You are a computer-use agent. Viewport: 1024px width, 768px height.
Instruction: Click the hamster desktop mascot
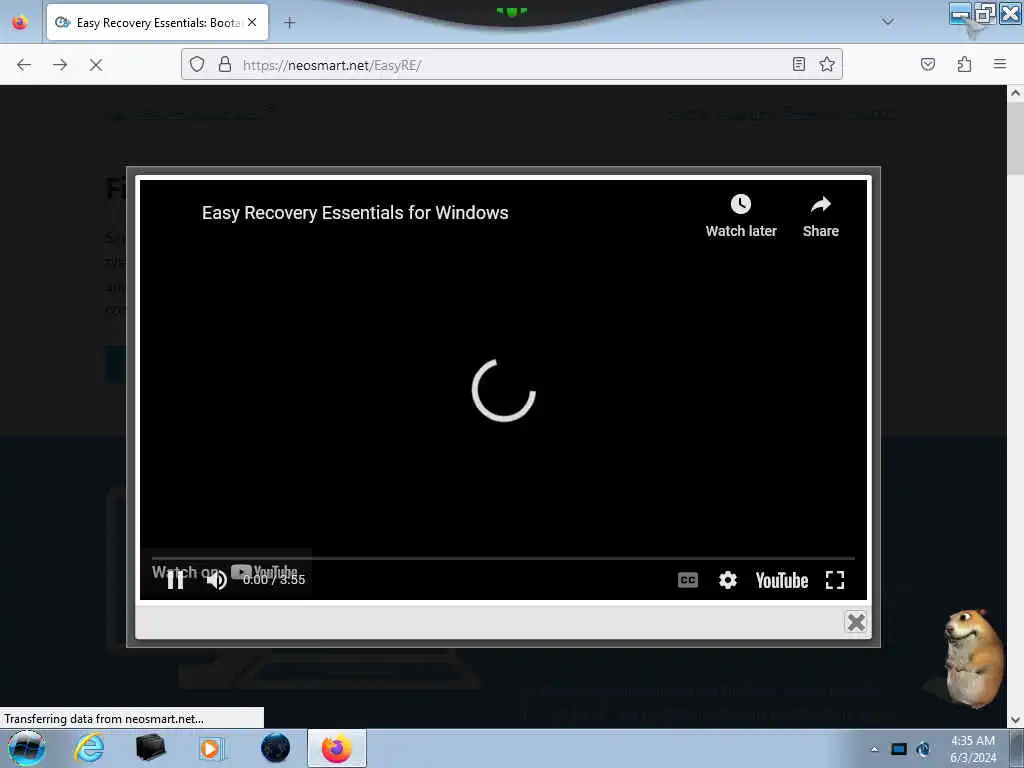(972, 658)
